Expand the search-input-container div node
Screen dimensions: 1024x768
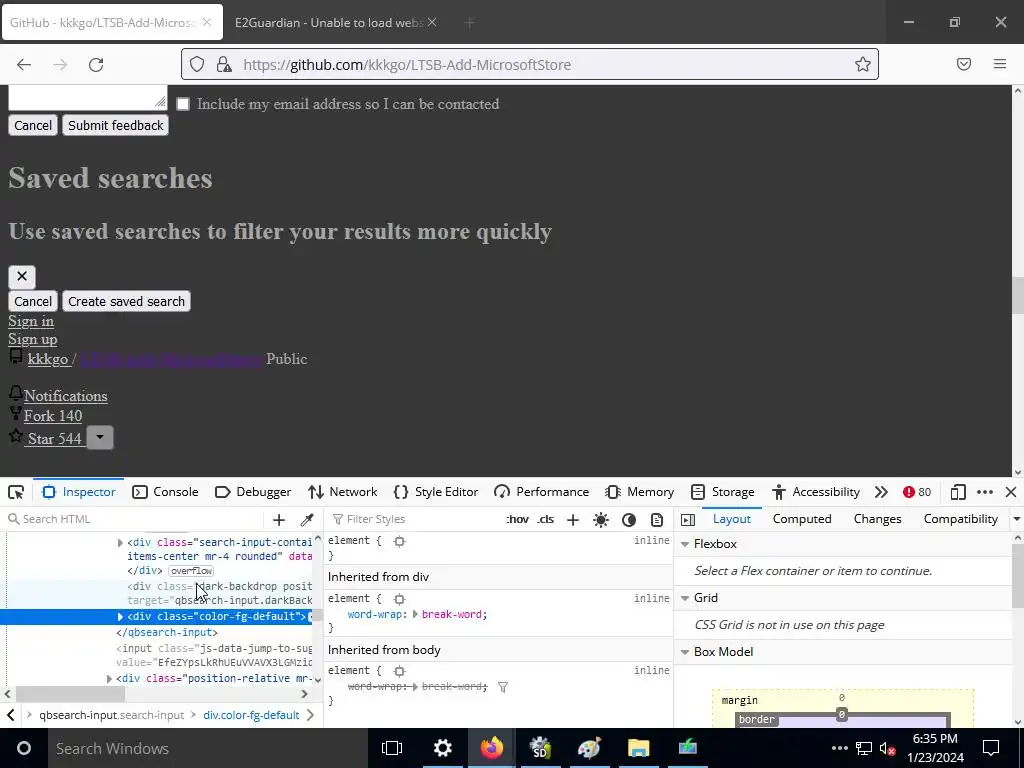click(120, 543)
